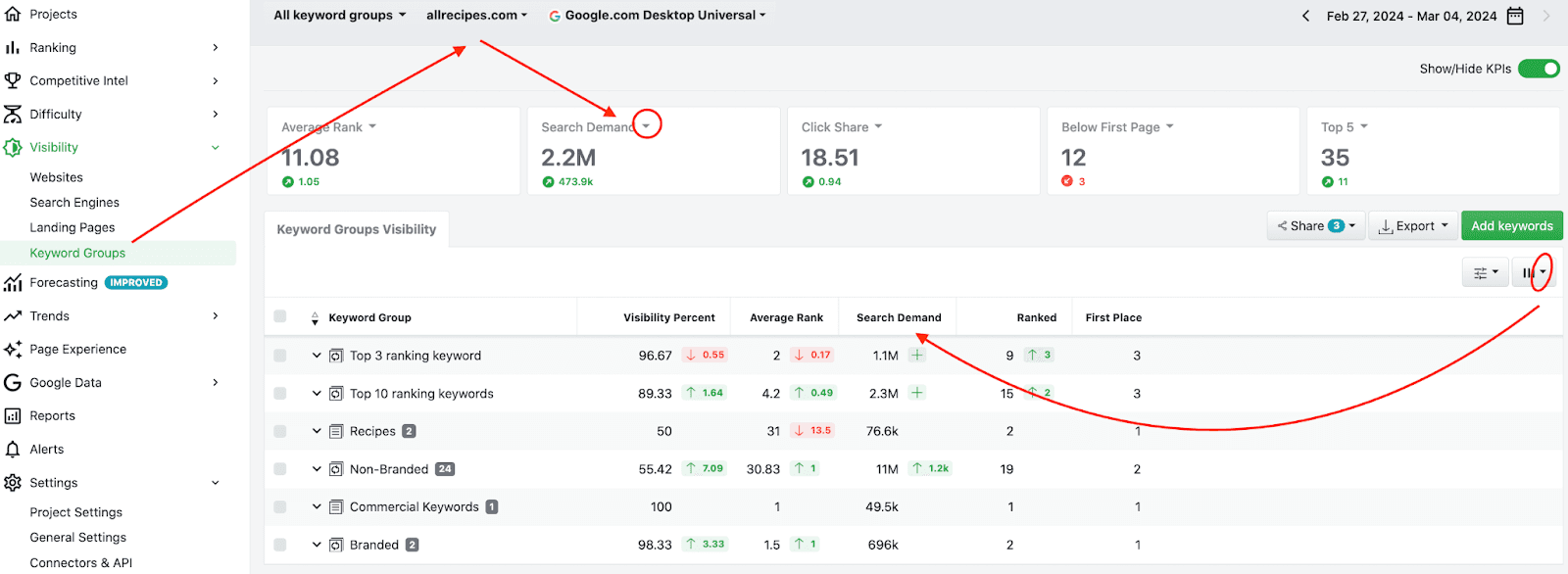Open the Search Demand KPI dropdown arrow

[x=646, y=126]
